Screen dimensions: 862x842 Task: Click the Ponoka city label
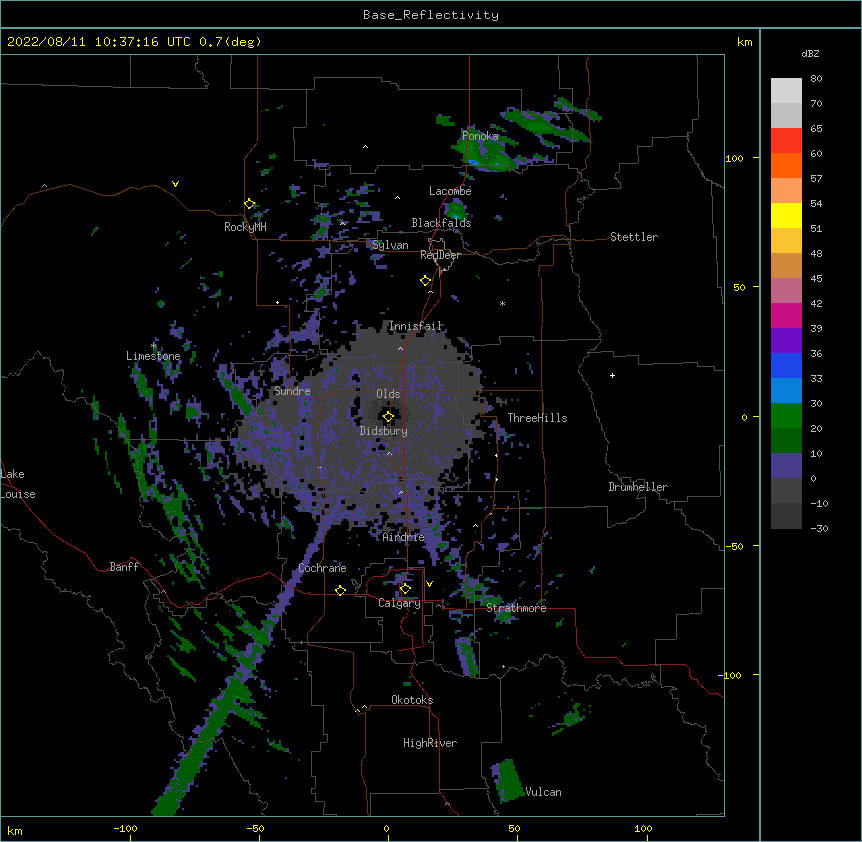pyautogui.click(x=480, y=136)
